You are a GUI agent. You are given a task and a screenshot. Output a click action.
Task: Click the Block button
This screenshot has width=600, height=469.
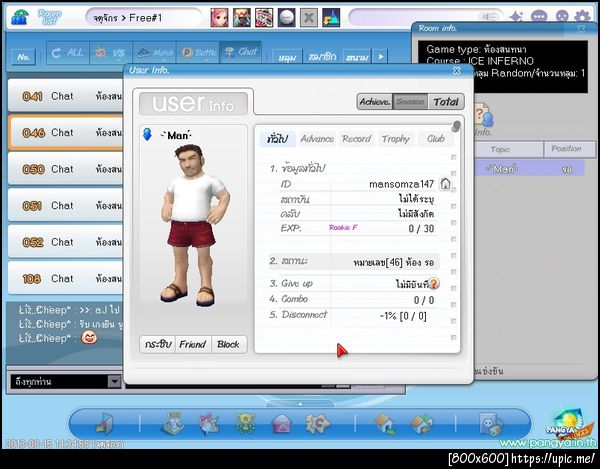pyautogui.click(x=228, y=344)
